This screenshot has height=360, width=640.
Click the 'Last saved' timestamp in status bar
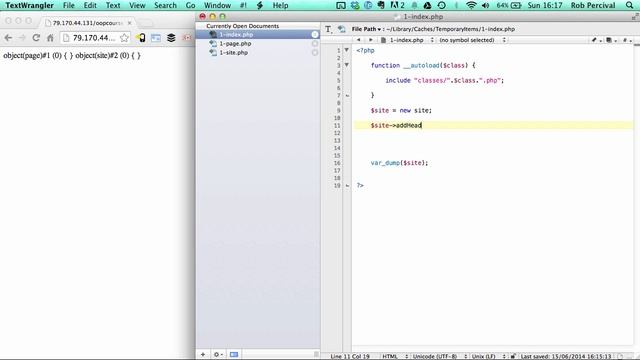(x=566, y=356)
